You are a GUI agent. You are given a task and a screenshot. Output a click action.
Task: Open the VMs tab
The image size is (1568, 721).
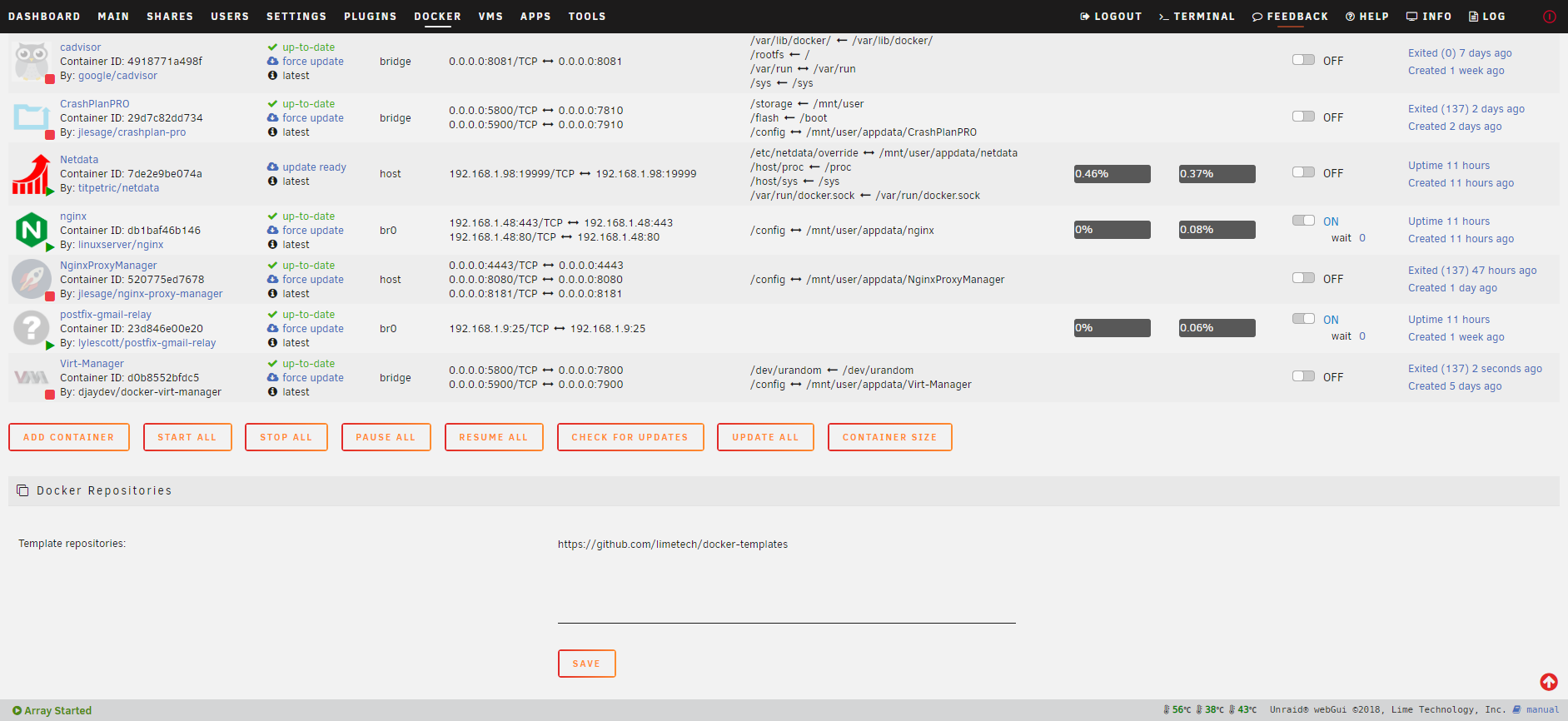point(490,17)
